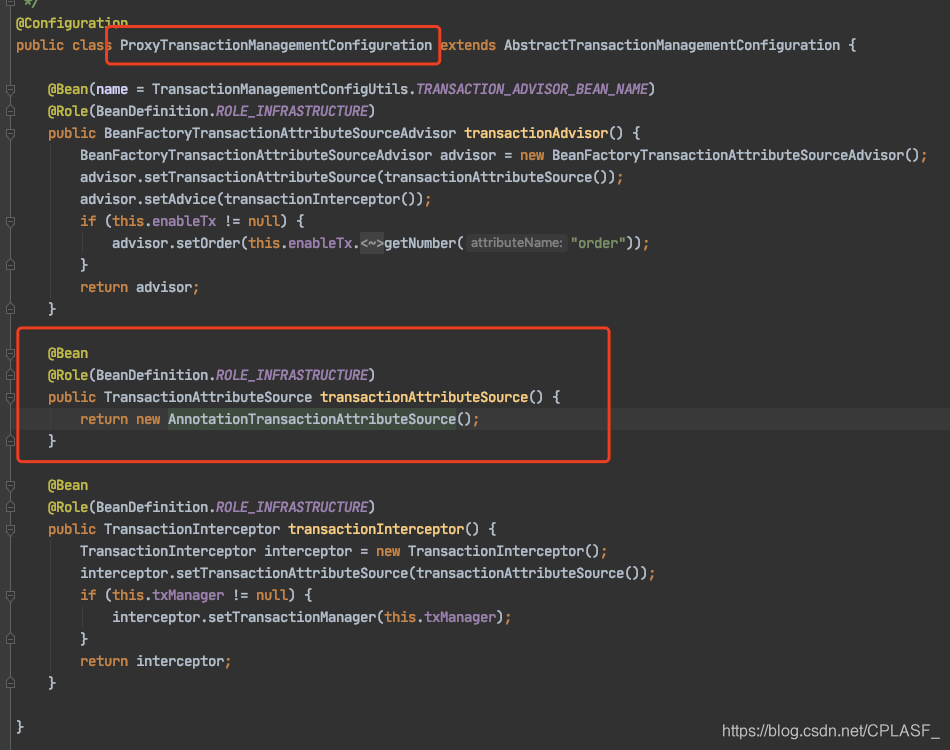Click fold end marker below return advisor line

(10, 310)
